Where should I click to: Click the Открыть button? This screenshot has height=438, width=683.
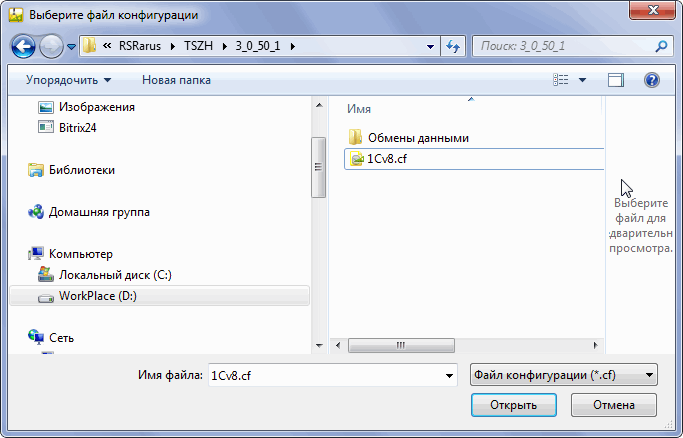(514, 405)
